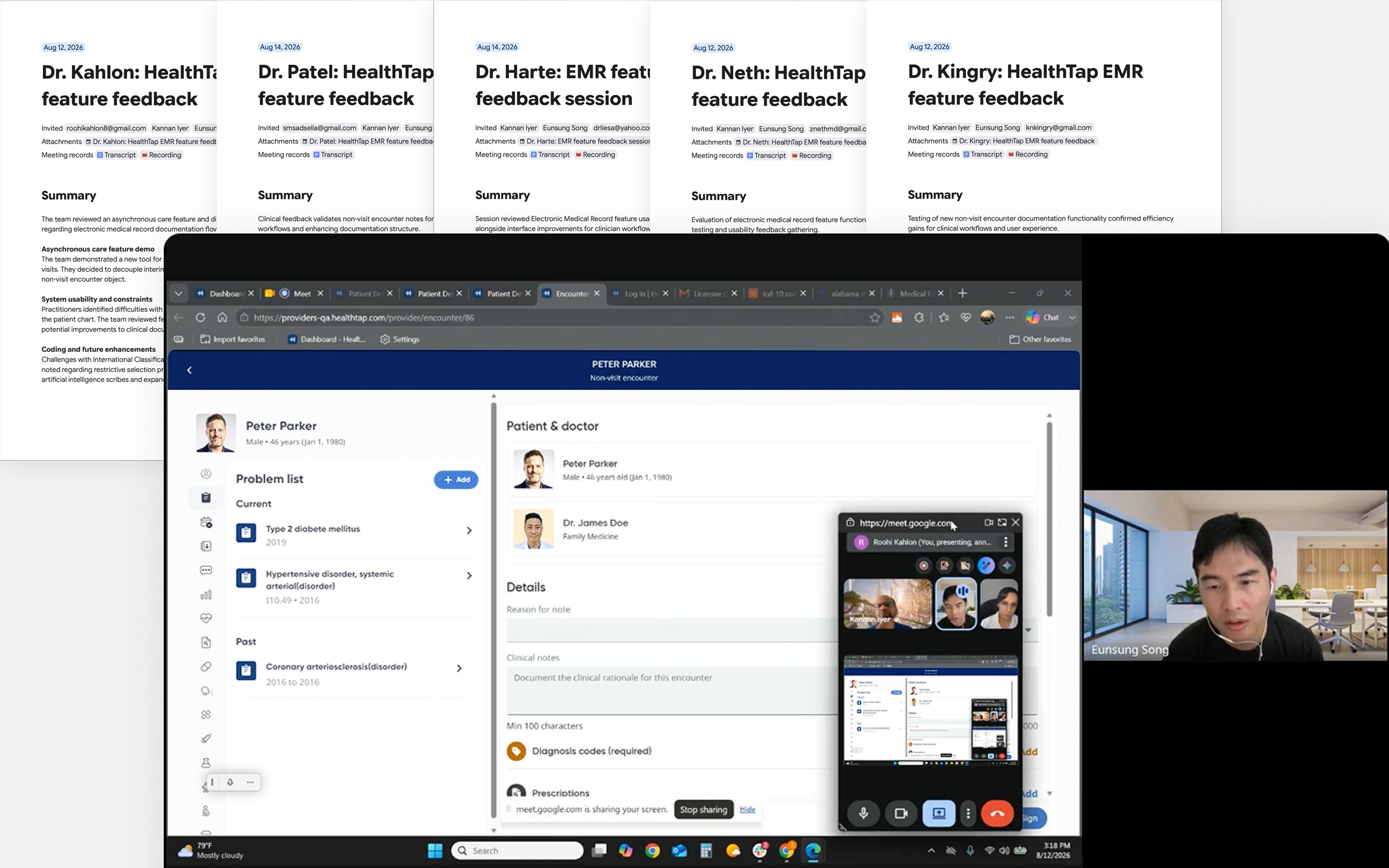Click the Meet Gemini sparkle icon
Image resolution: width=1389 pixels, height=868 pixels.
[x=1007, y=565]
